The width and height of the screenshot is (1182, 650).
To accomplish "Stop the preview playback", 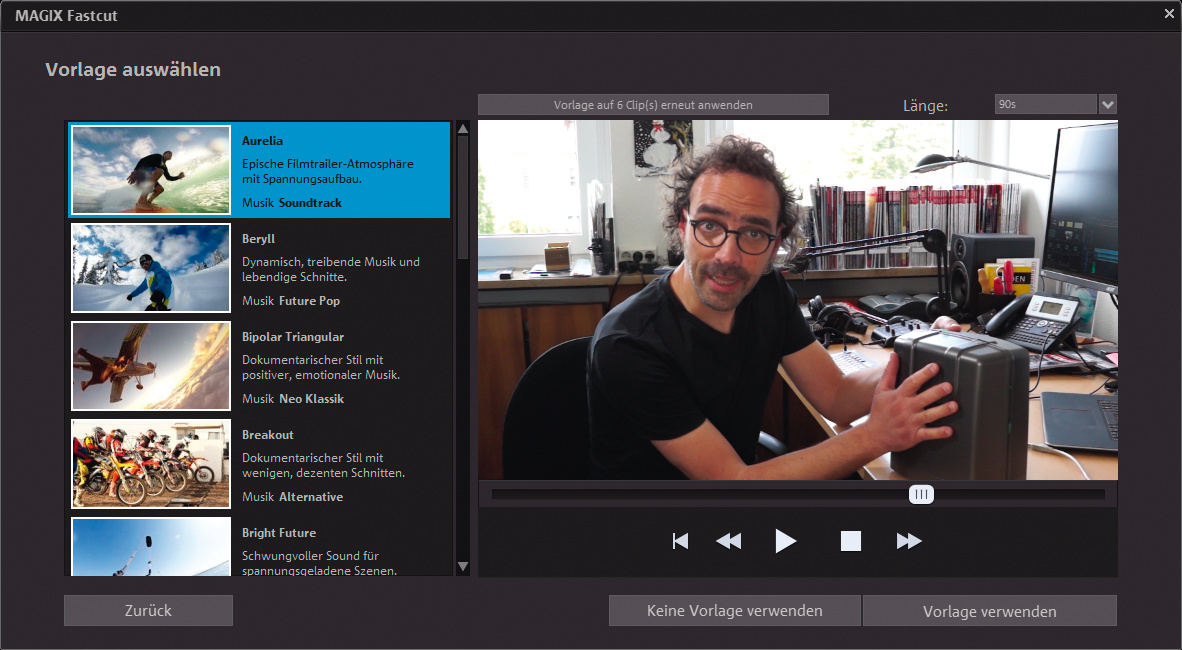I will 850,541.
